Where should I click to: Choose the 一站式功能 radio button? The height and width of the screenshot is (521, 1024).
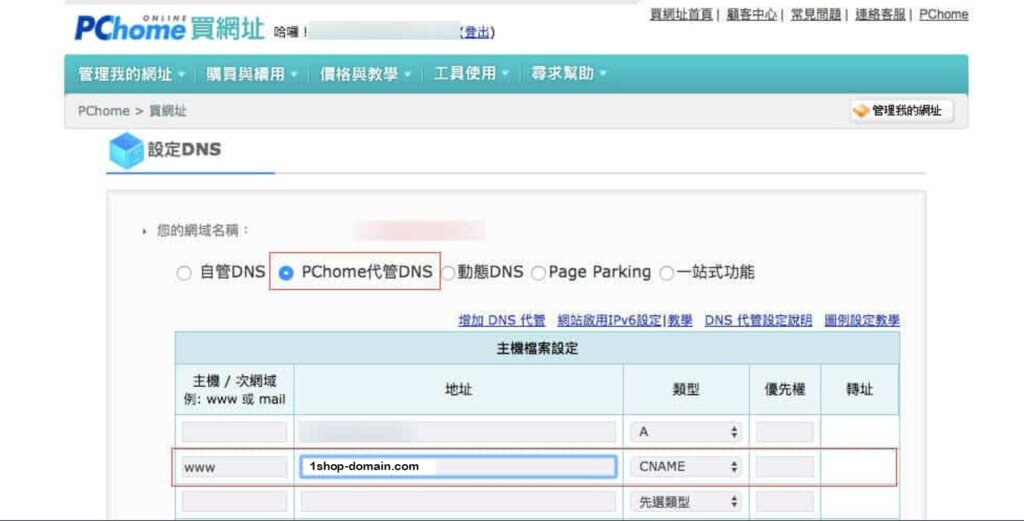pos(667,273)
